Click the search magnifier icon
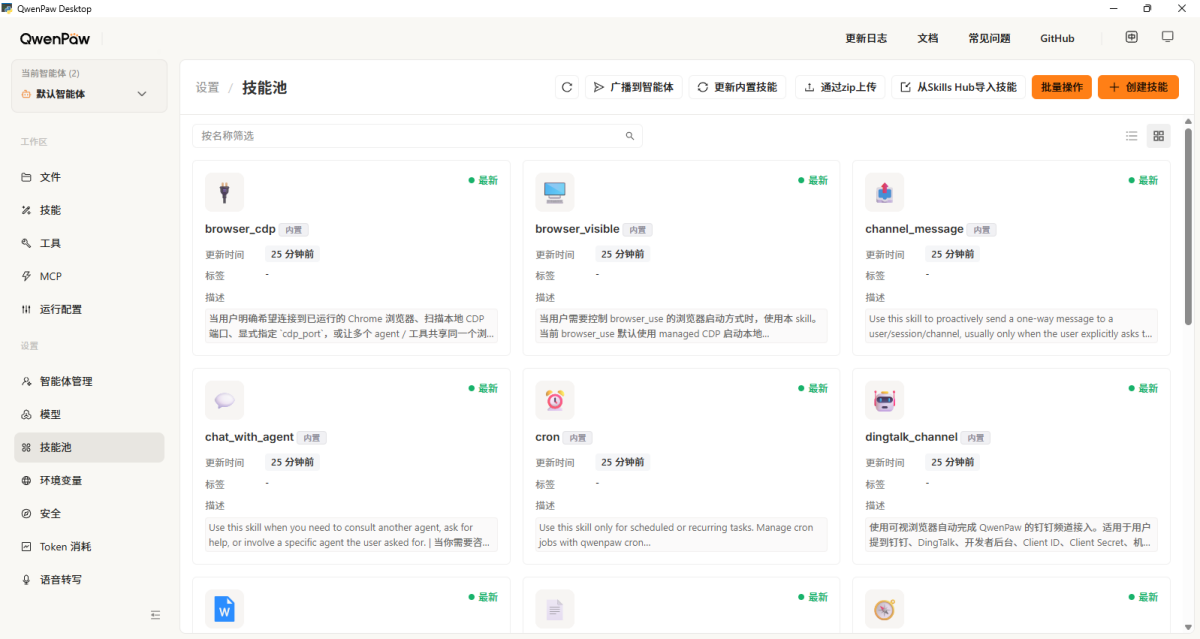Screen dimensions: 1200x639 pos(630,136)
